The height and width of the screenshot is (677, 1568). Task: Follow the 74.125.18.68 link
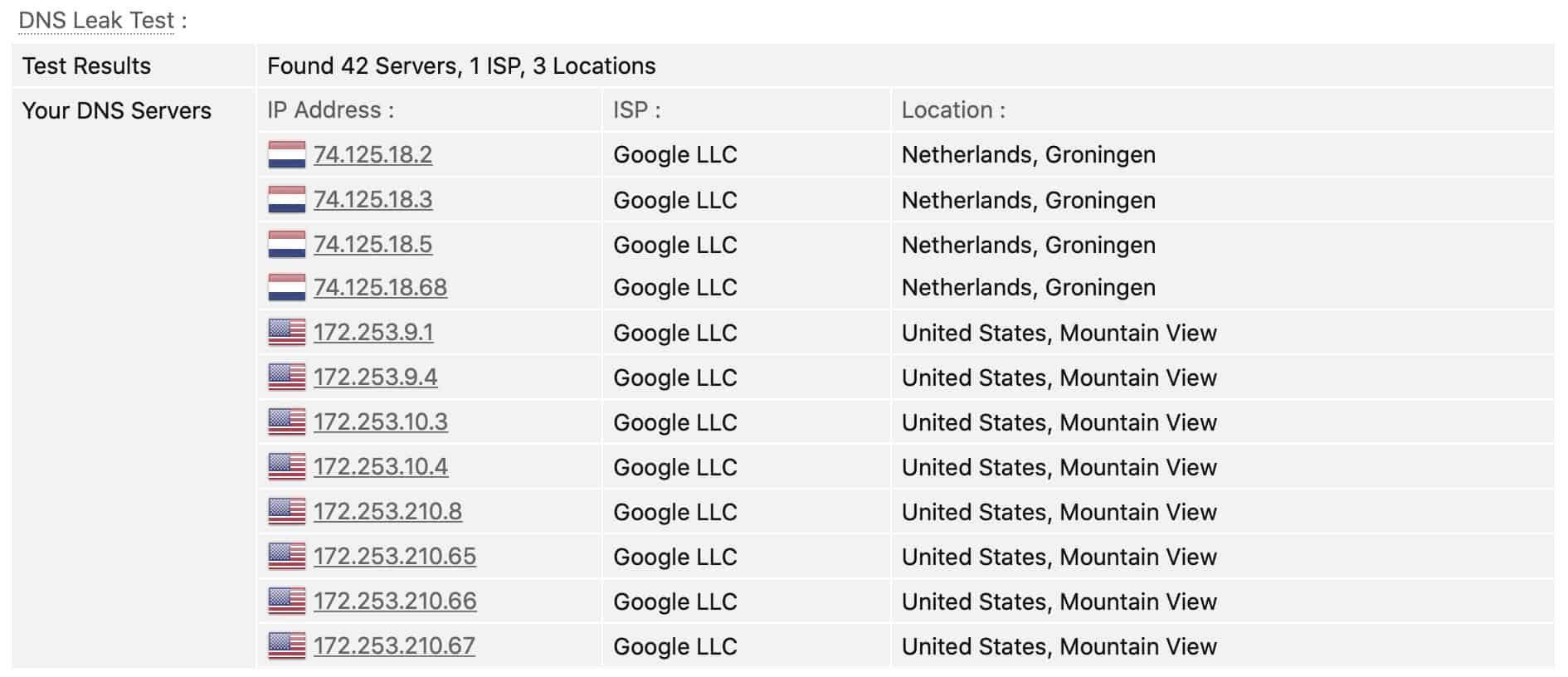[380, 288]
